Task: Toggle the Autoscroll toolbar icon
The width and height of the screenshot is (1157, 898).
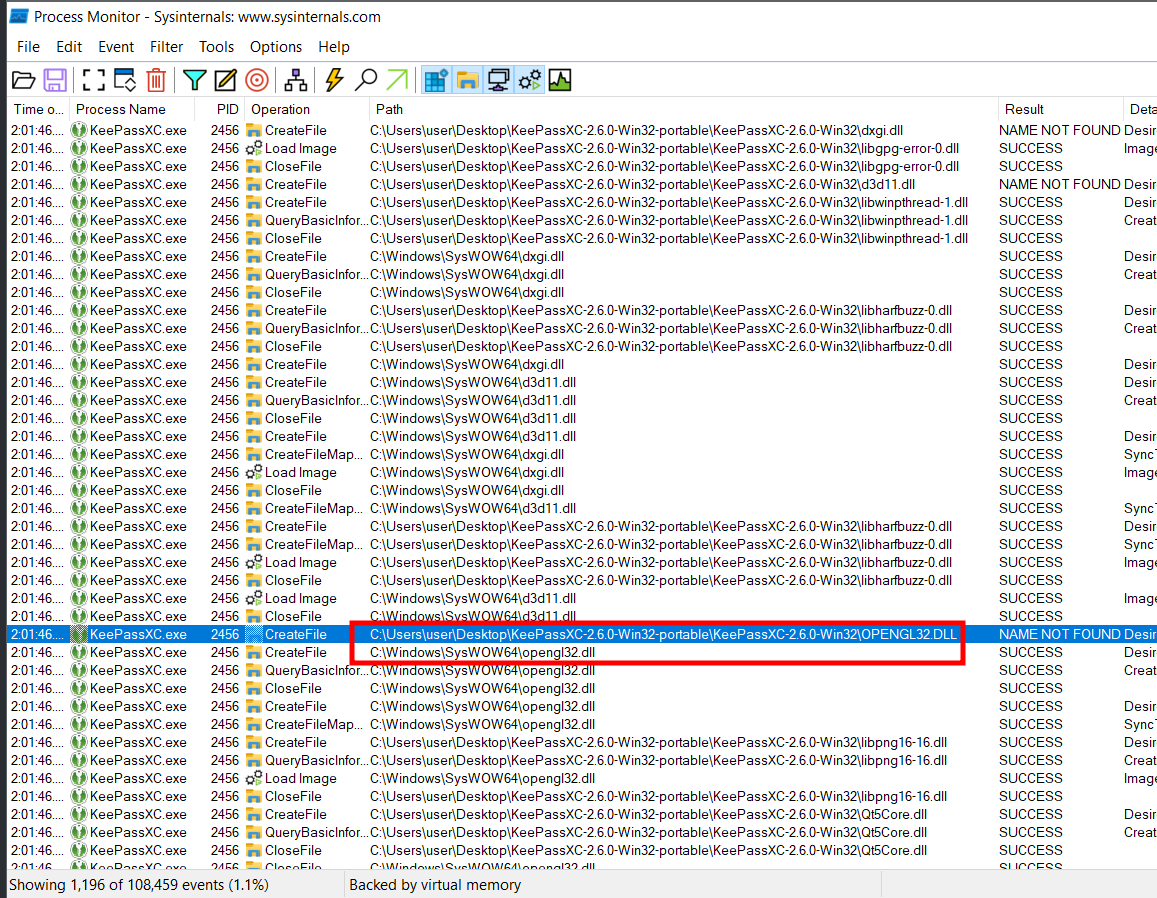Action: click(125, 80)
